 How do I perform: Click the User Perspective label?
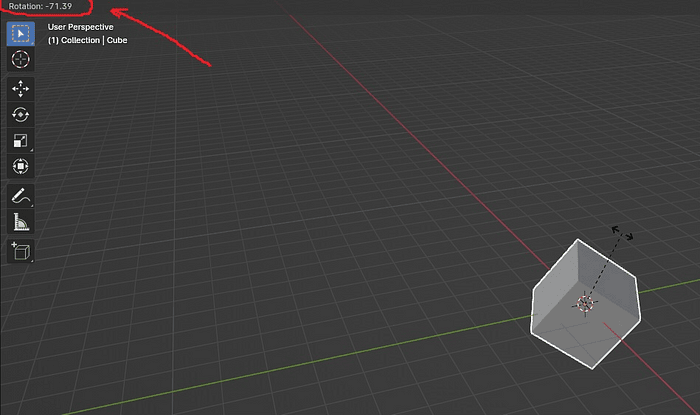81,27
